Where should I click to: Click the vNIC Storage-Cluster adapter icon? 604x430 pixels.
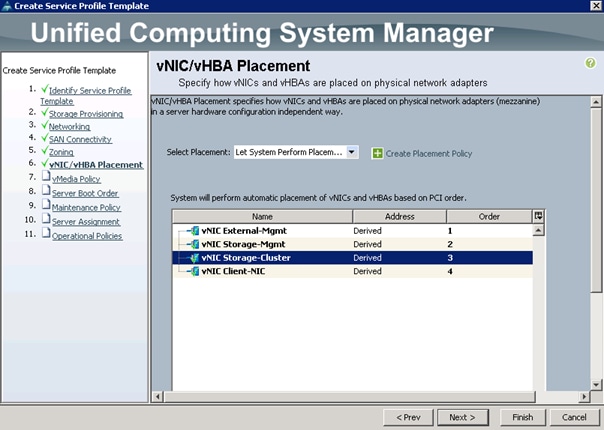click(193, 258)
